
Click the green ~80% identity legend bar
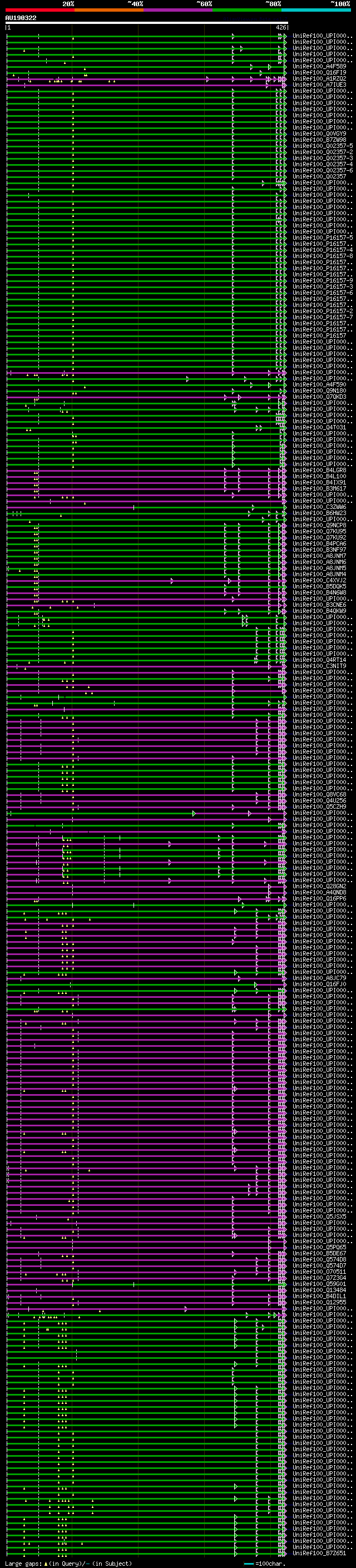pyautogui.click(x=247, y=10)
